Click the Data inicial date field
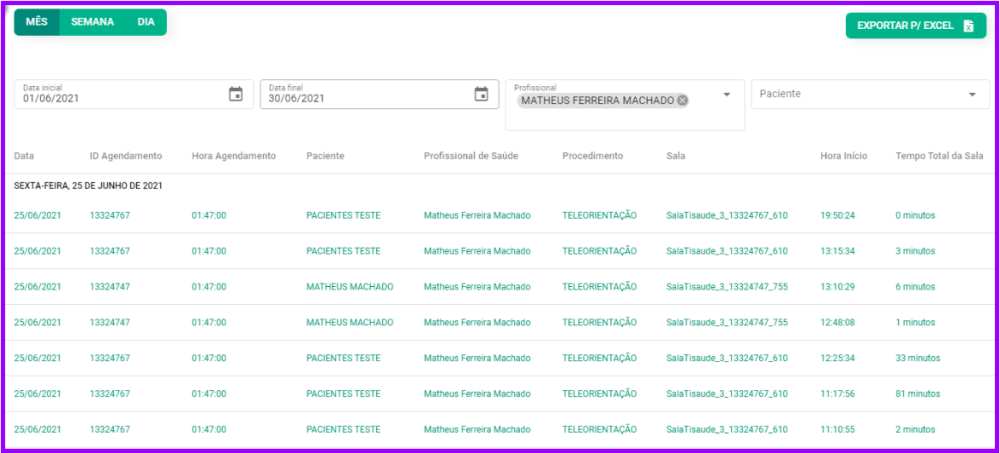The height and width of the screenshot is (453, 1000). tap(120, 98)
